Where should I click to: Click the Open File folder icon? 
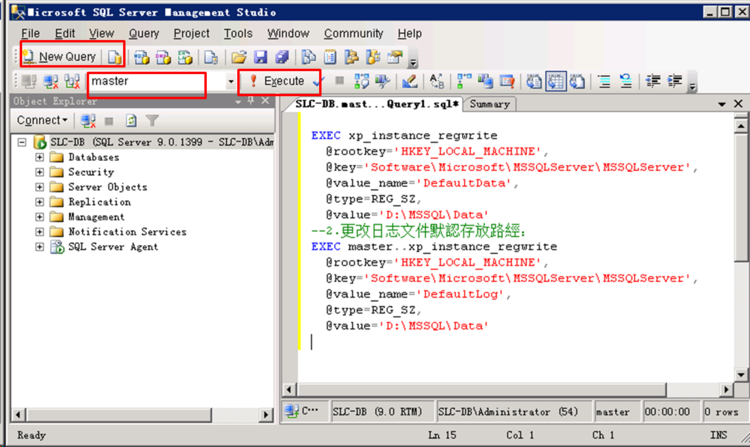239,57
